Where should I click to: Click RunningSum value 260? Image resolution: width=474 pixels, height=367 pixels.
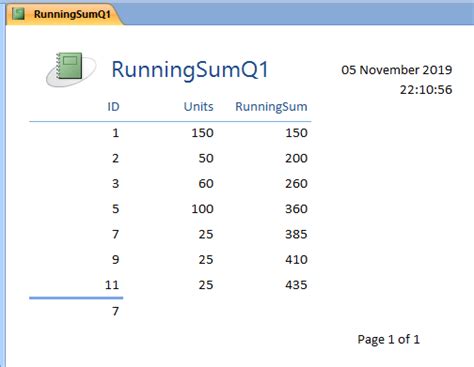tap(296, 184)
